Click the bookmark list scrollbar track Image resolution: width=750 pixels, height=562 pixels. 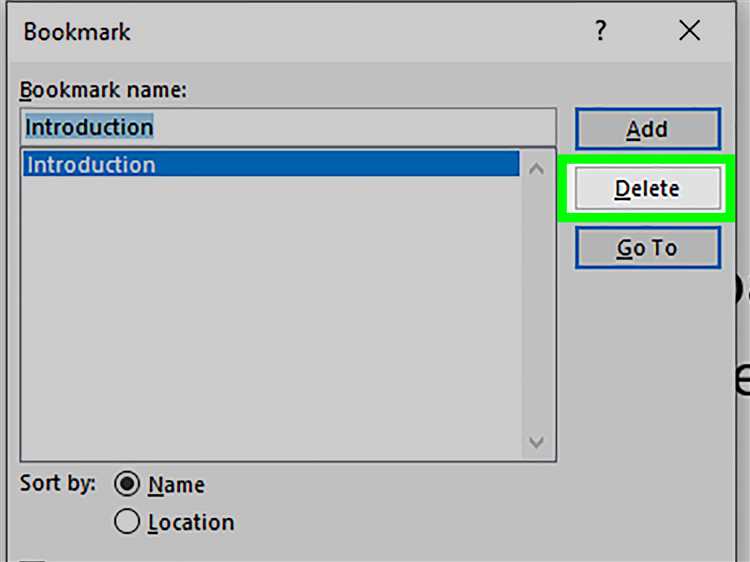pos(536,306)
